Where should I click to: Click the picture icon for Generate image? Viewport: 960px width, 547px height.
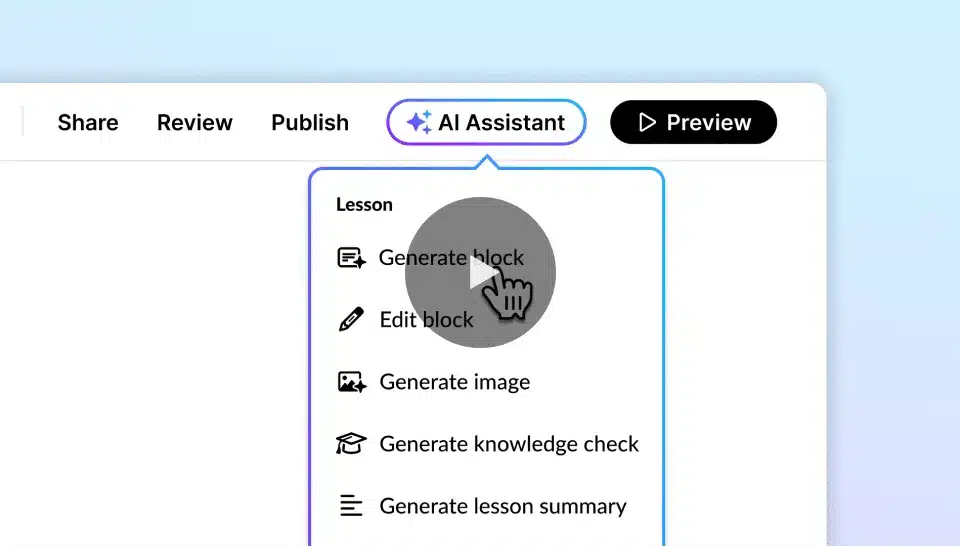tap(351, 382)
